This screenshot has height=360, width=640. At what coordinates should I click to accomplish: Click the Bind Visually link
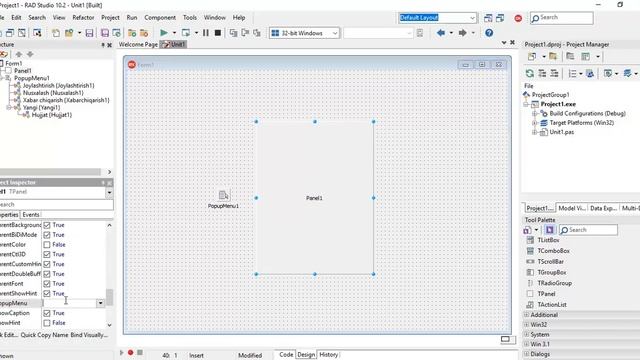89,335
